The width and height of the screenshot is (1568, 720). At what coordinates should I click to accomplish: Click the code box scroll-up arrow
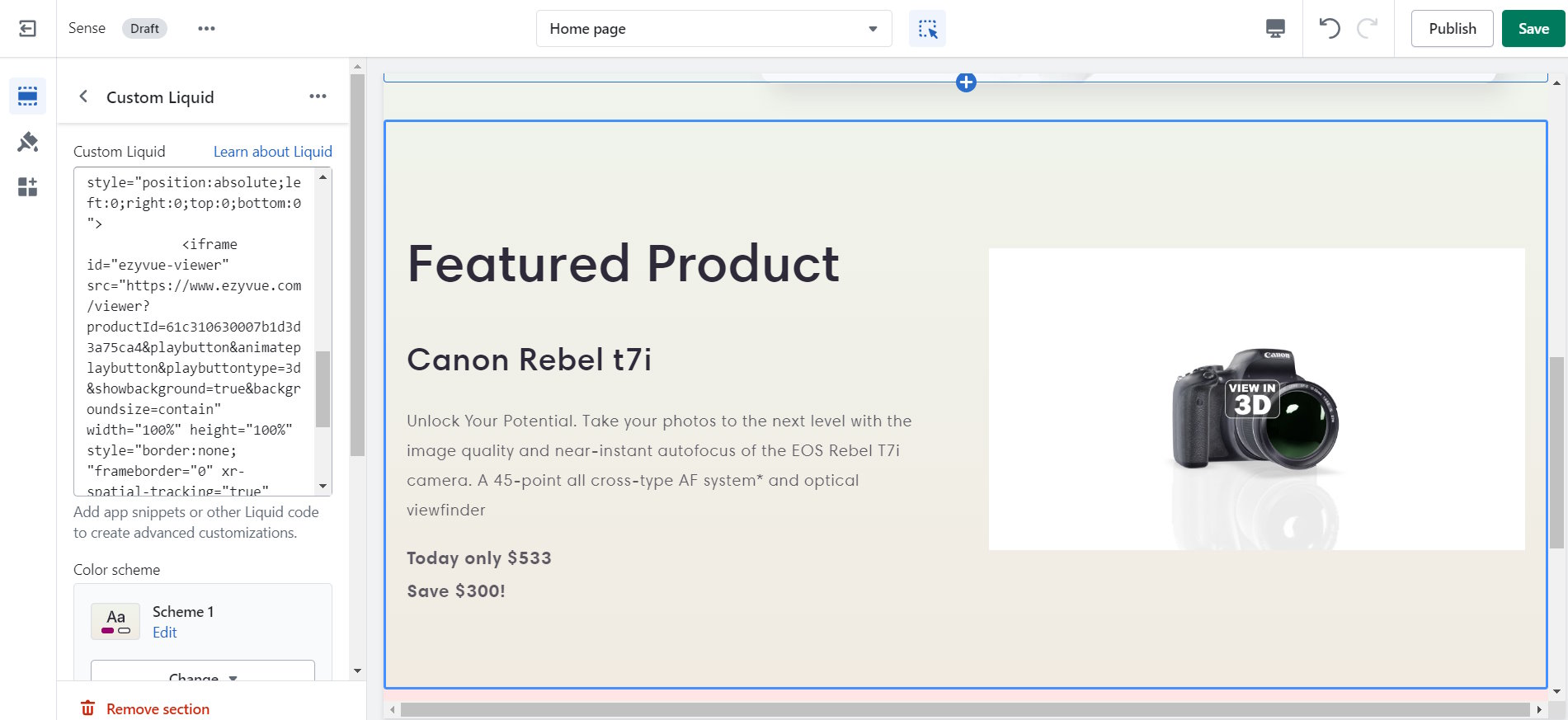coord(323,176)
